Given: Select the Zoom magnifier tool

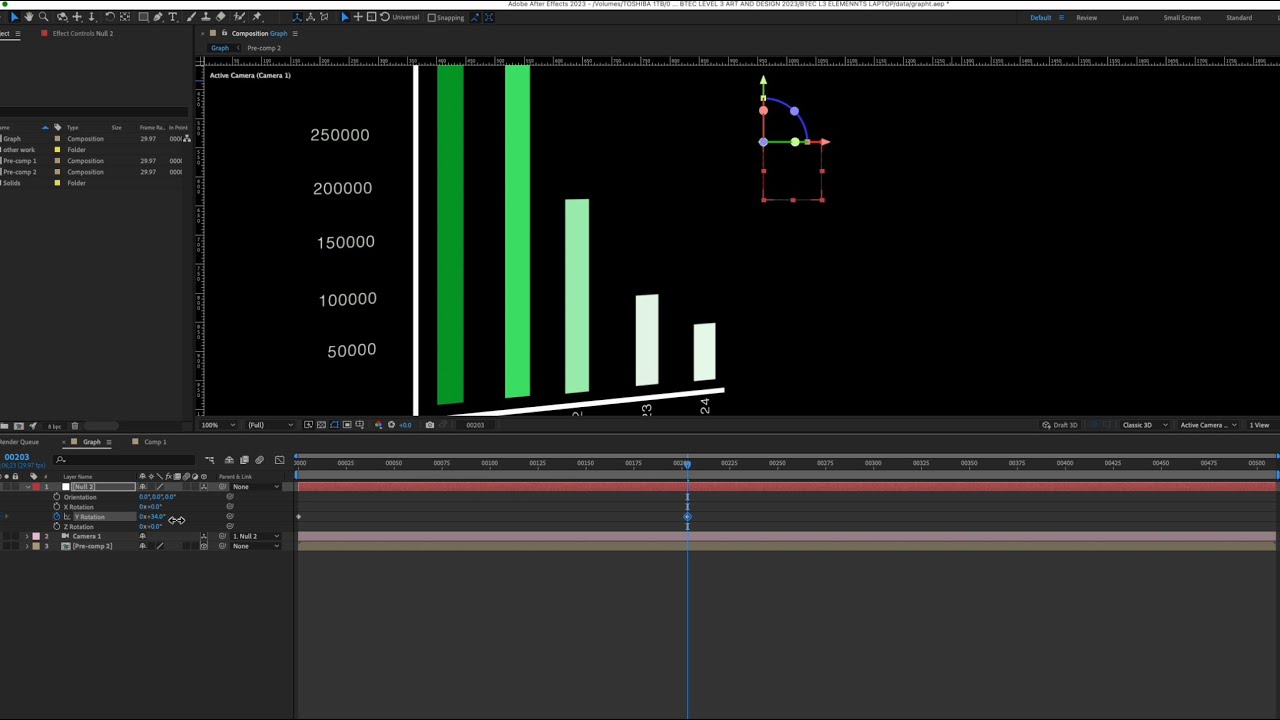Looking at the screenshot, I should [x=43, y=17].
